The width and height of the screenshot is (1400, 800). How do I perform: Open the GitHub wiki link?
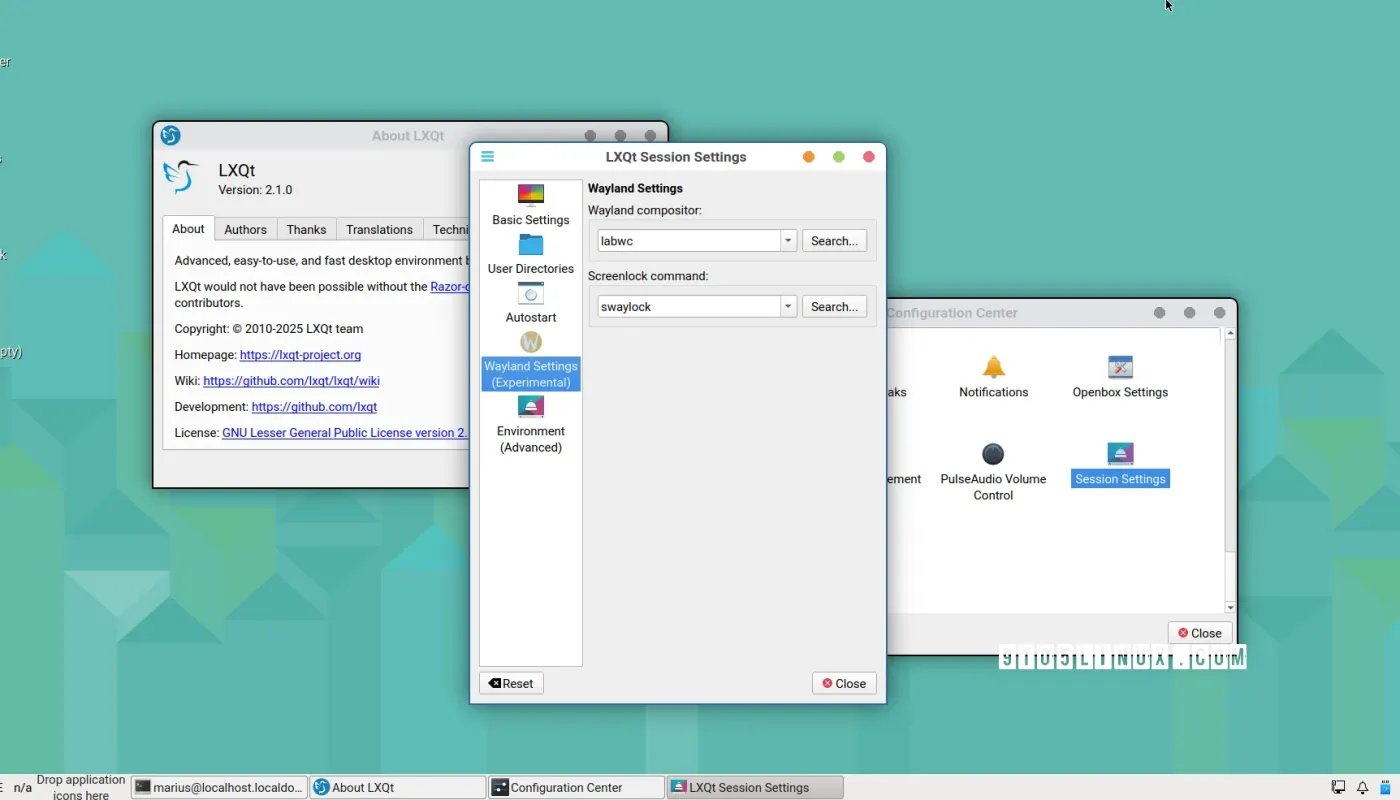[x=291, y=381]
